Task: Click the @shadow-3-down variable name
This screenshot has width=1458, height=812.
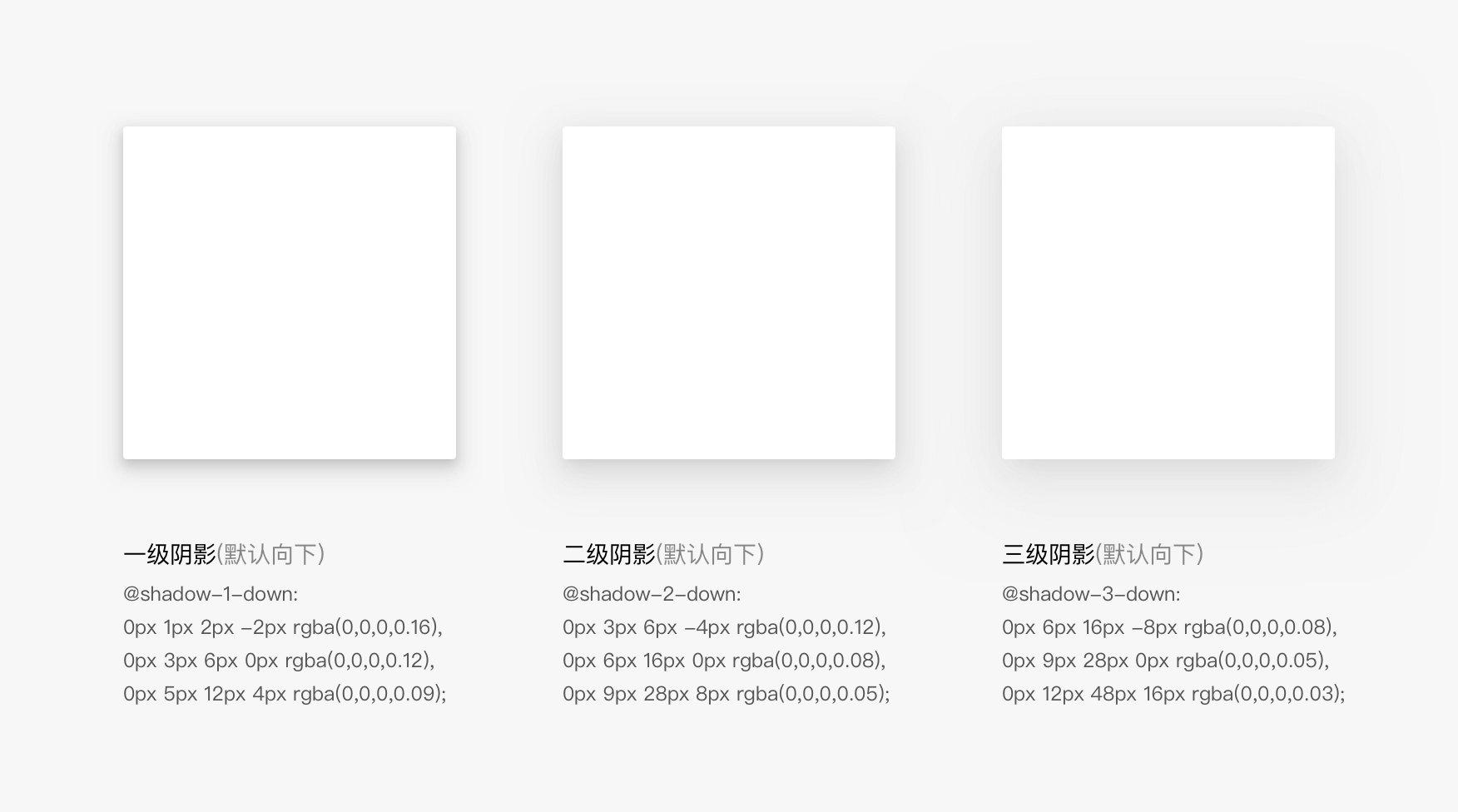Action: (1091, 594)
